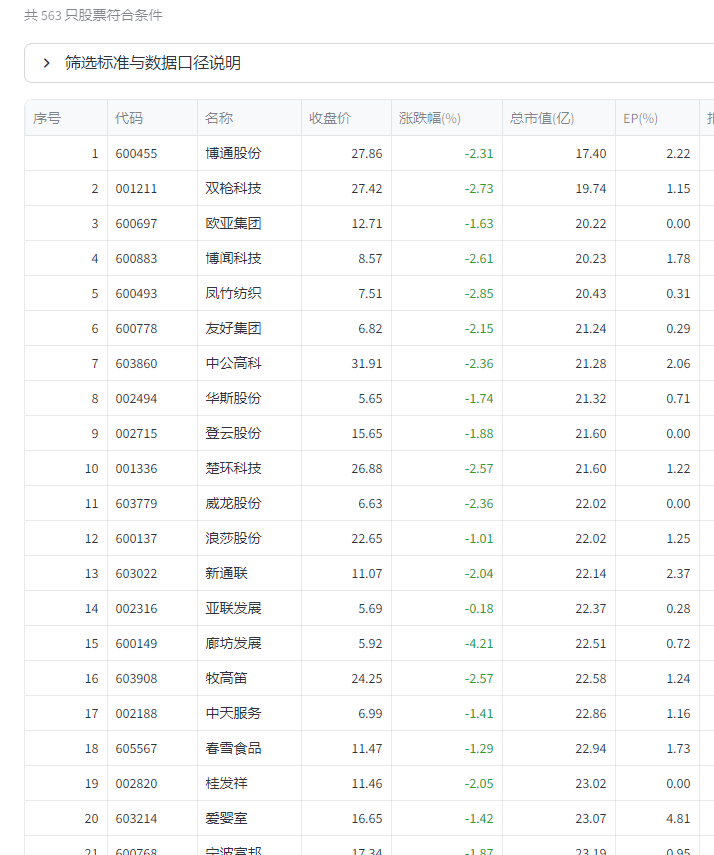
Task: Select stock code 600697 in row 3
Action: [136, 223]
